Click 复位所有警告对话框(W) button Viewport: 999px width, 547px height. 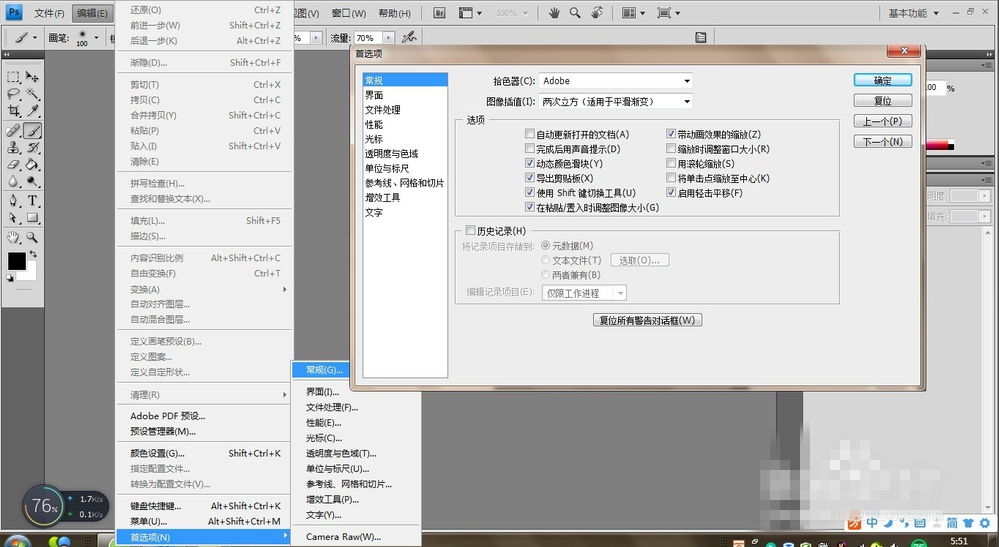(x=647, y=320)
